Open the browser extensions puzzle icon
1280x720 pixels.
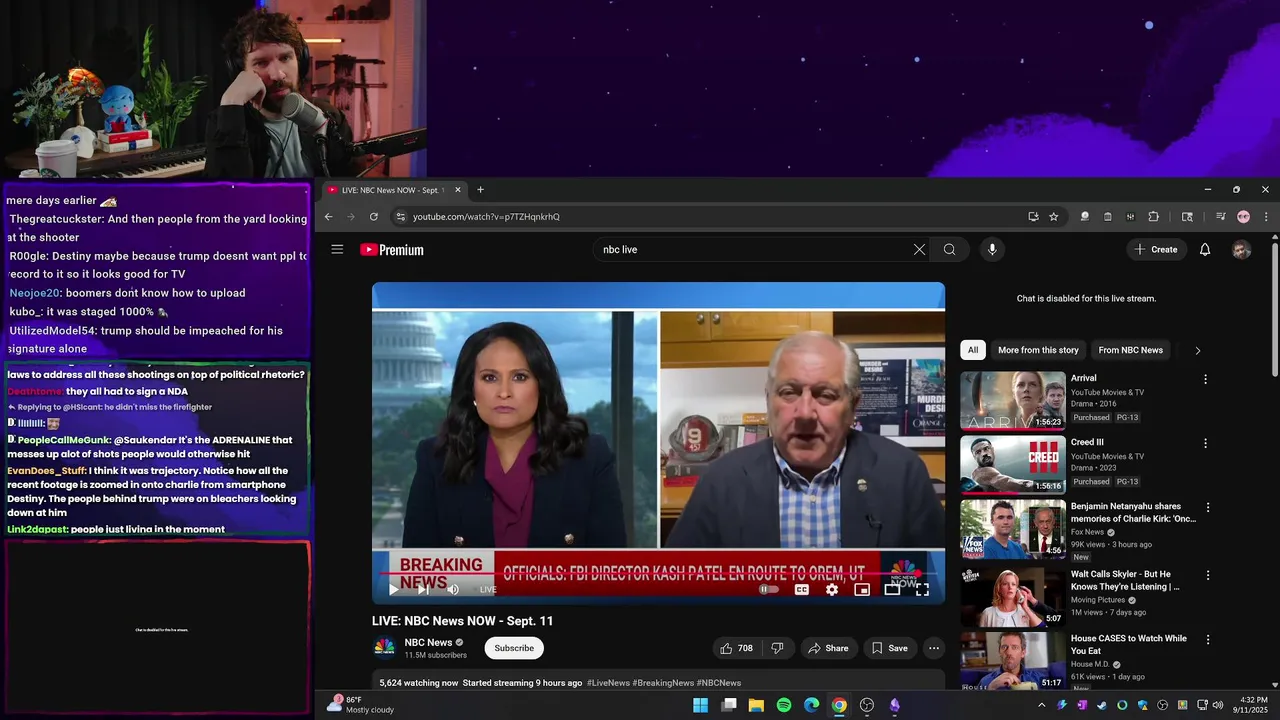(1153, 216)
